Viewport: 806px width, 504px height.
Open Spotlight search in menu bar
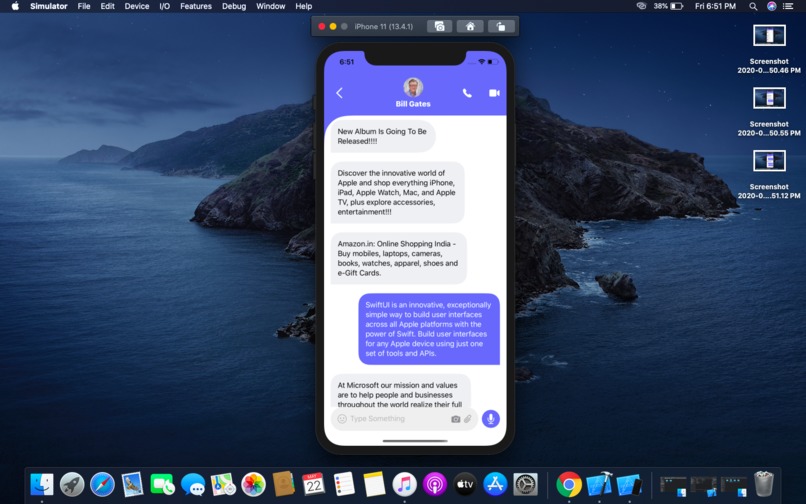pos(753,6)
